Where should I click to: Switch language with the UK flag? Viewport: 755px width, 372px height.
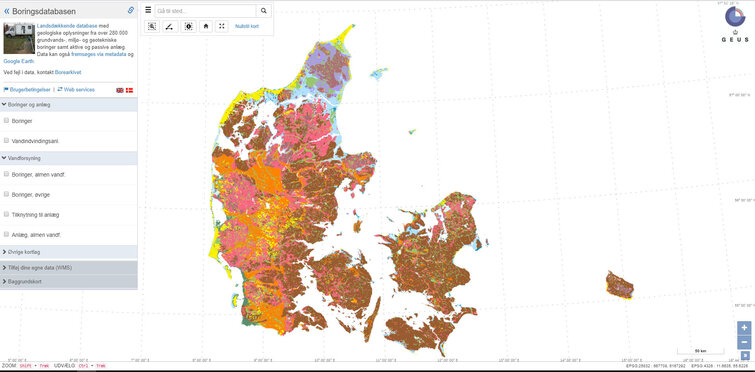coord(120,90)
